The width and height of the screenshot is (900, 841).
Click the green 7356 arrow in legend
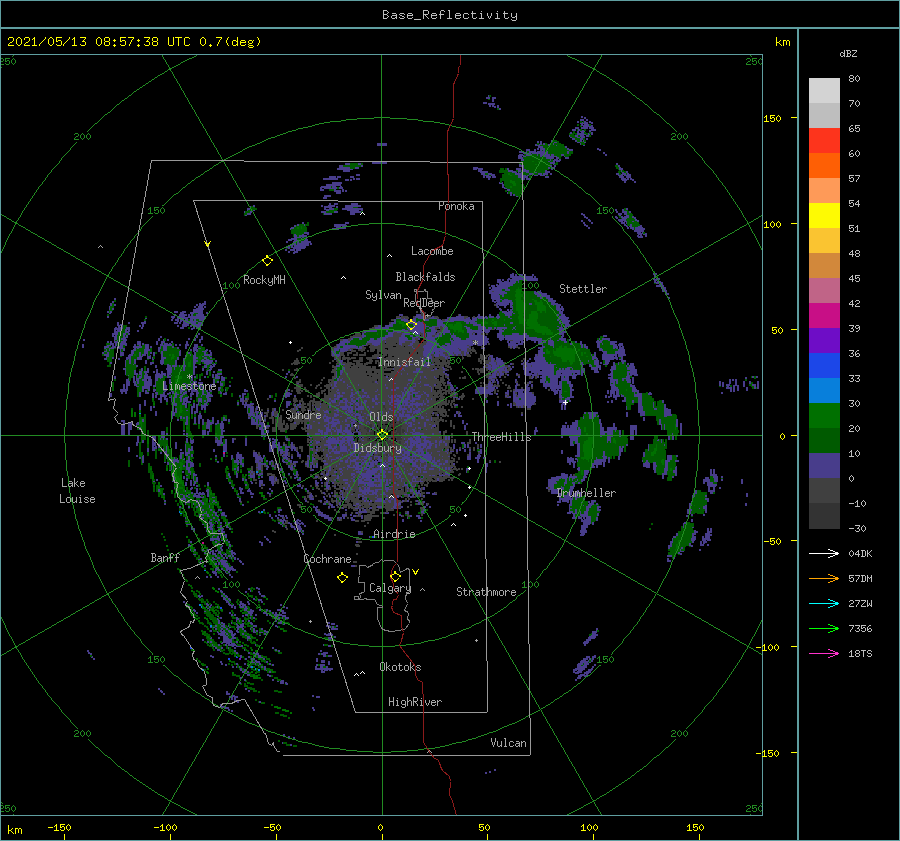pos(824,629)
